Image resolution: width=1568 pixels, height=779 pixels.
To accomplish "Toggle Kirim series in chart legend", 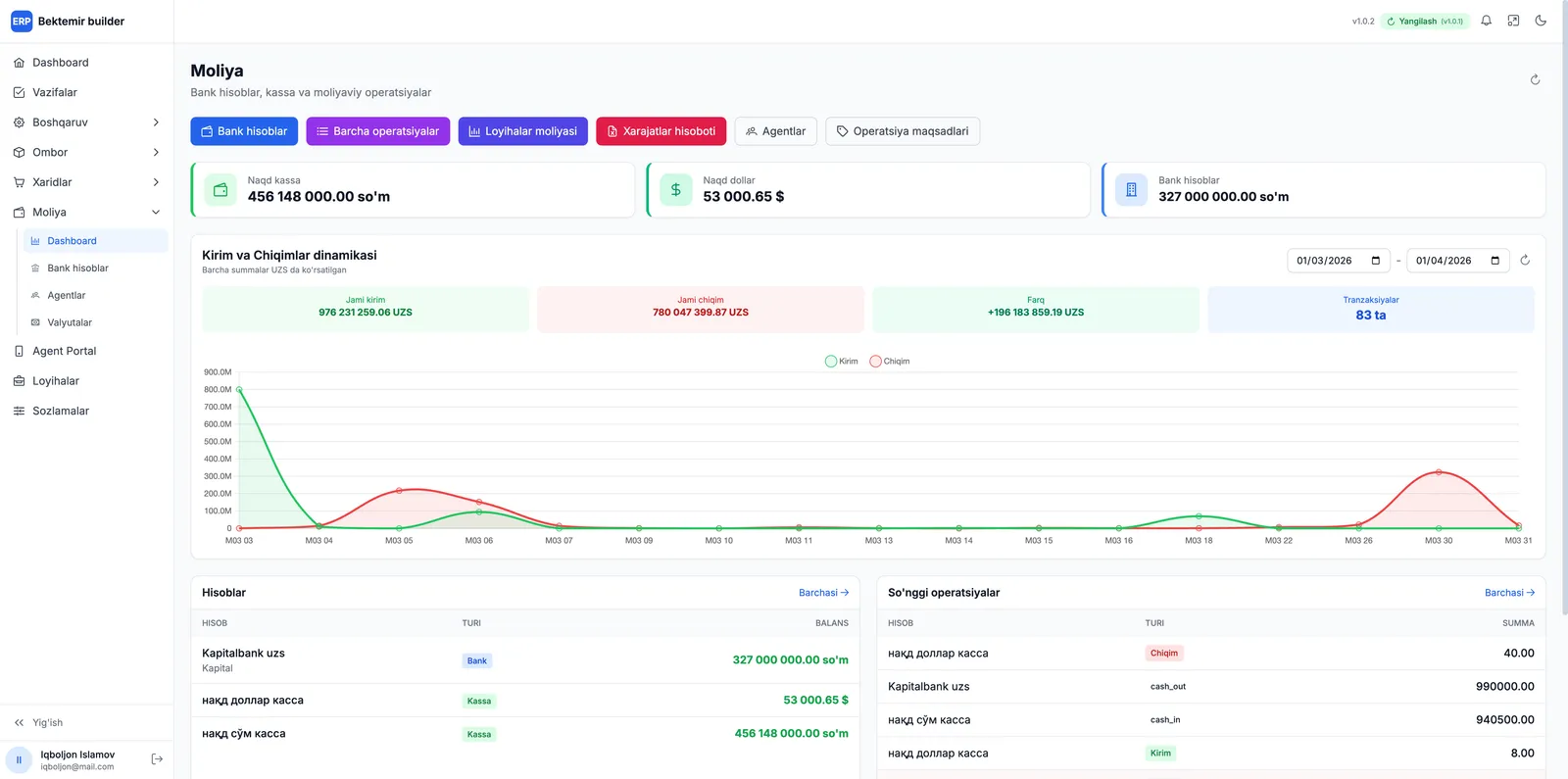I will [841, 362].
